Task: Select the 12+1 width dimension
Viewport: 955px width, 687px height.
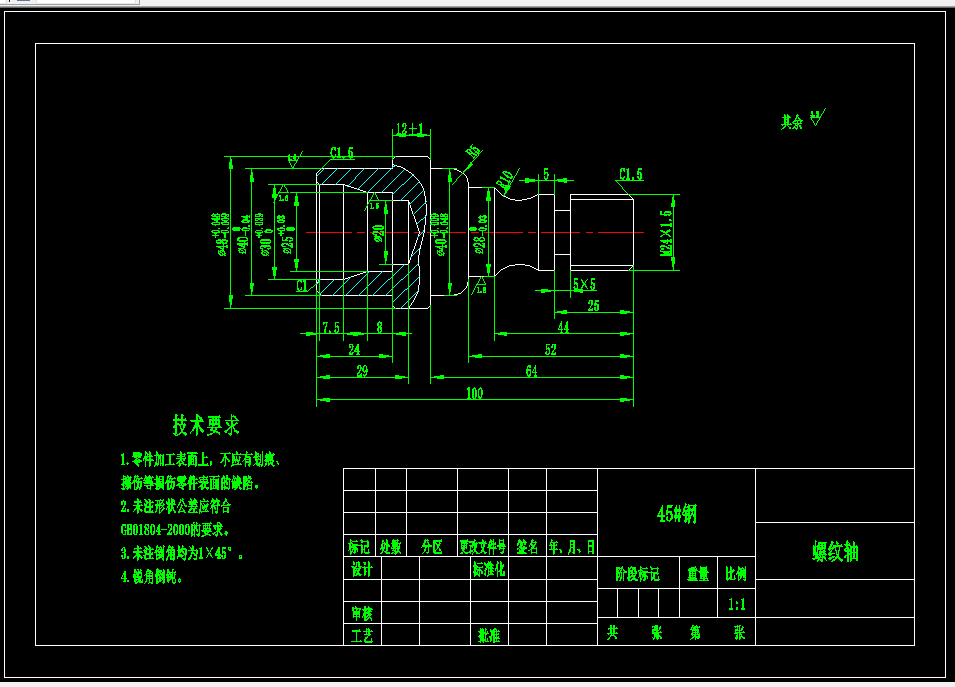Action: coord(410,129)
